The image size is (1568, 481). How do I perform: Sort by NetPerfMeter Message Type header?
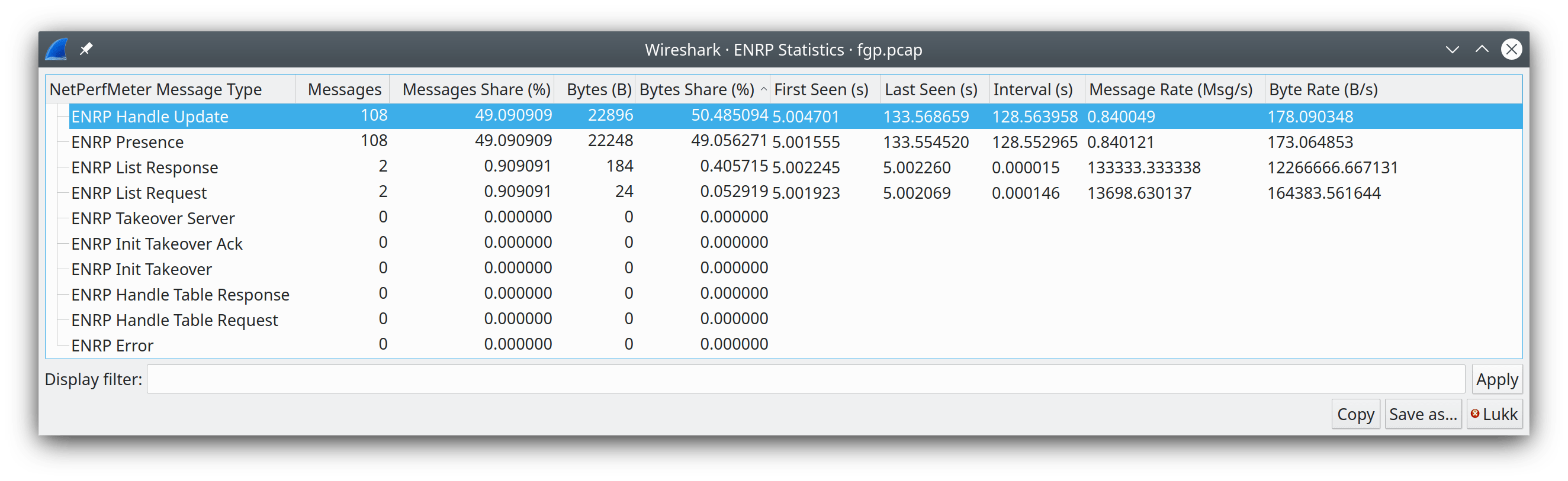156,89
